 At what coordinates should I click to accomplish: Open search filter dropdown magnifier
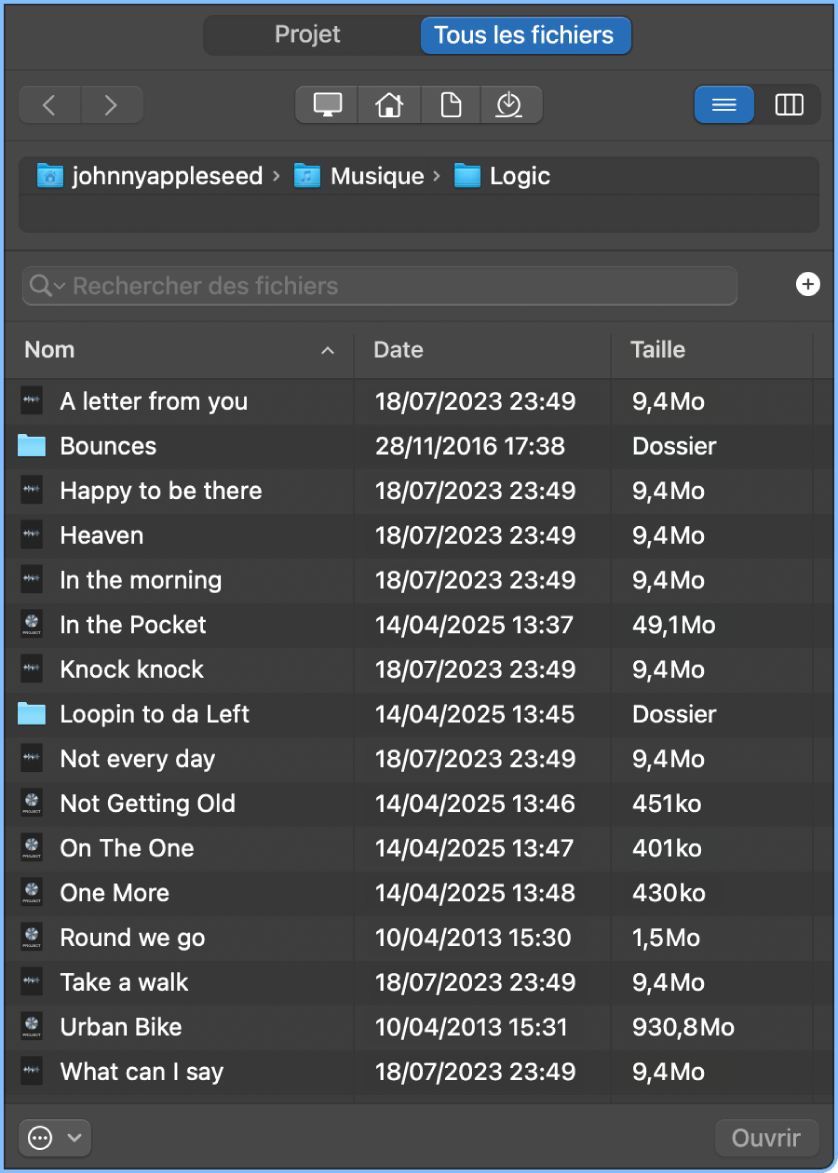tap(46, 286)
